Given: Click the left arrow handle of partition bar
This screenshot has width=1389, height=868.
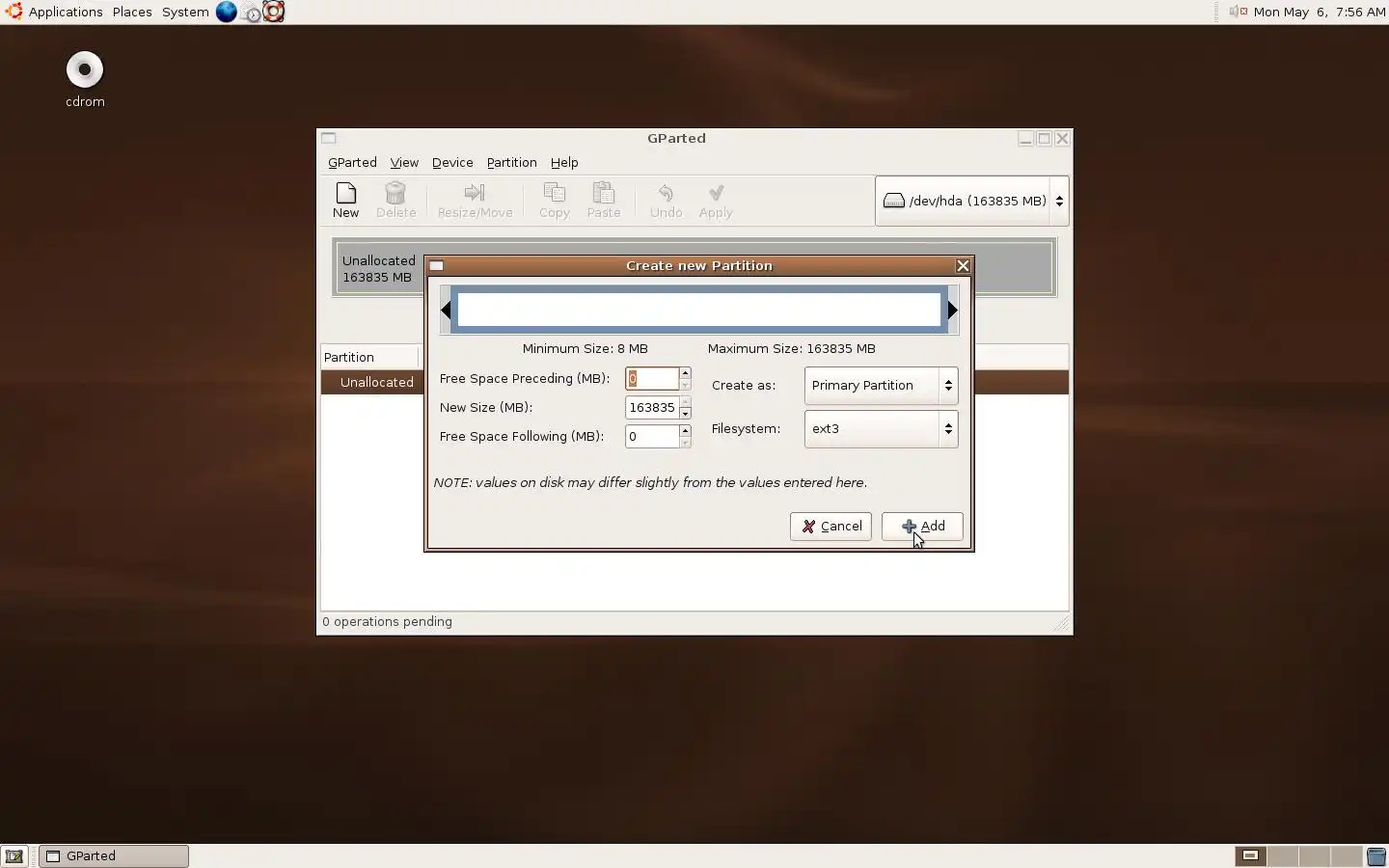Looking at the screenshot, I should (446, 310).
